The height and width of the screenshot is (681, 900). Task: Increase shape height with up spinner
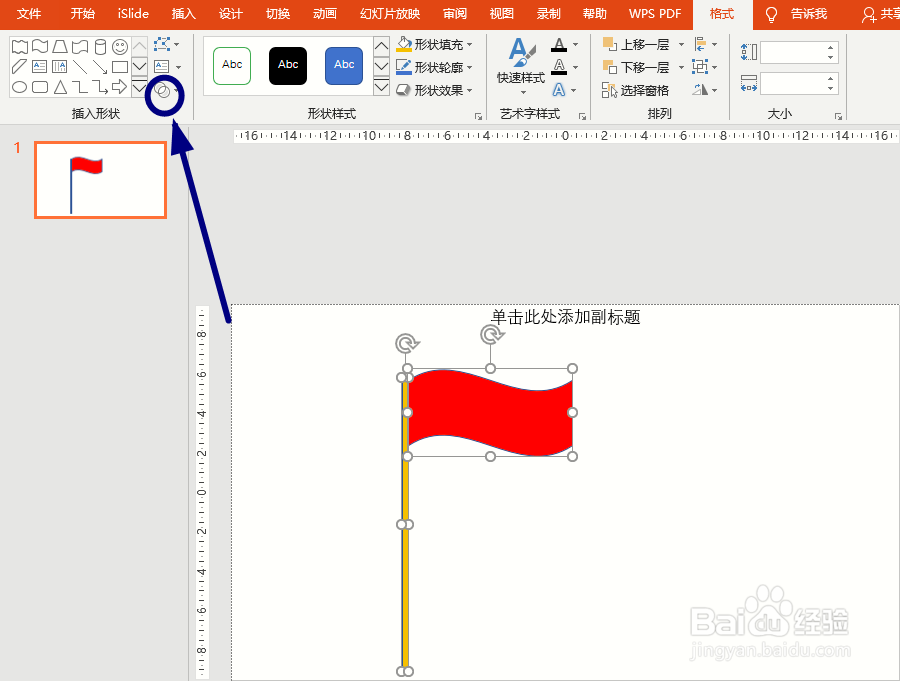831,48
